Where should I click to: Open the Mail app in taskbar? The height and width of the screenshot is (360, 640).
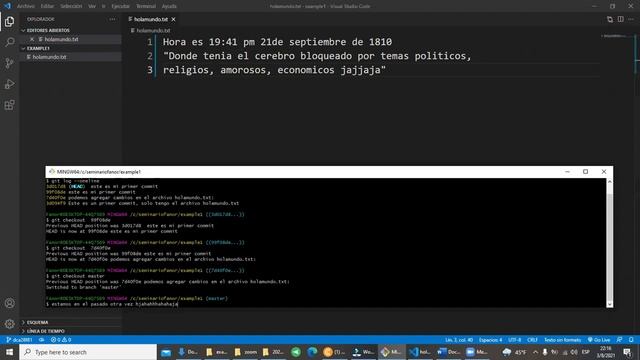click(166, 352)
